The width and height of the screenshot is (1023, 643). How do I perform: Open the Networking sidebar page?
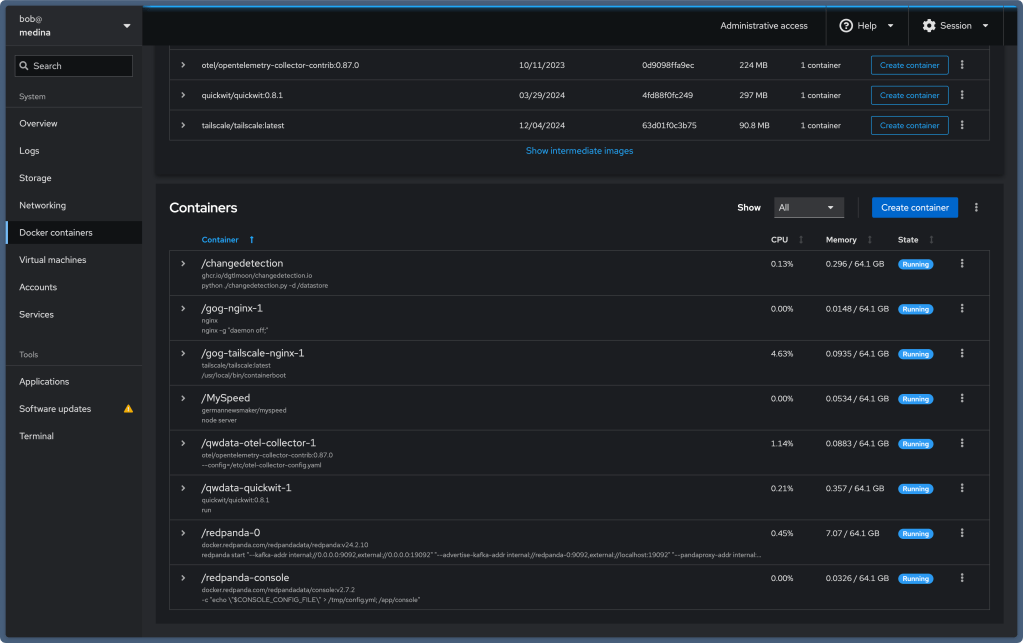43,205
